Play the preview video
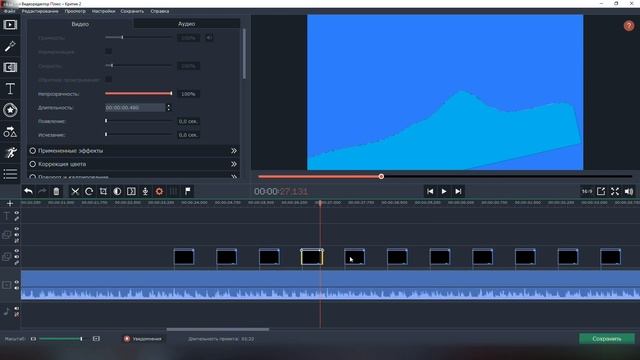The width and height of the screenshot is (640, 360). pyautogui.click(x=444, y=191)
